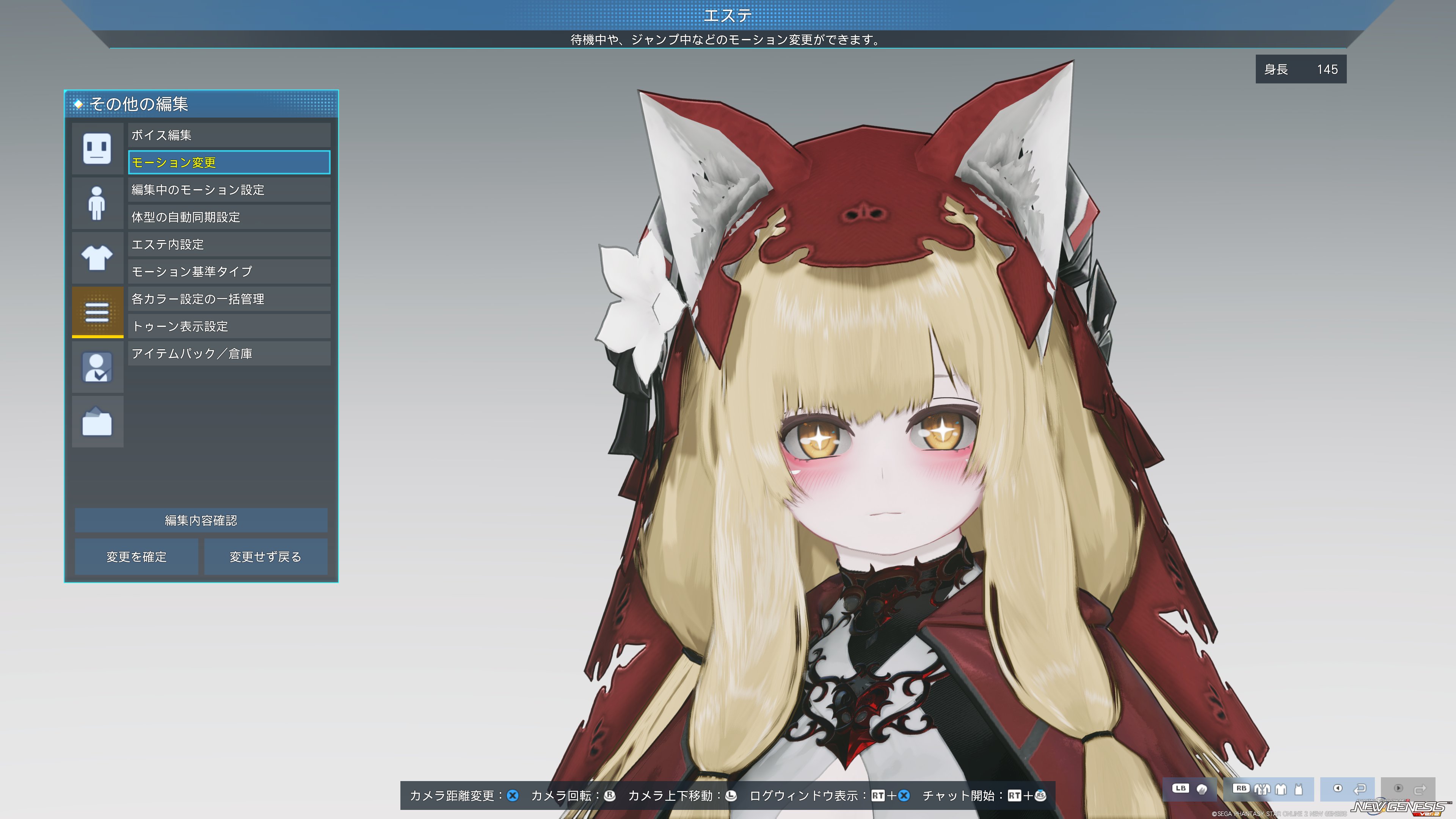Open アイテムパック／倉庫 entry
This screenshot has height=819, width=1456.
[229, 353]
